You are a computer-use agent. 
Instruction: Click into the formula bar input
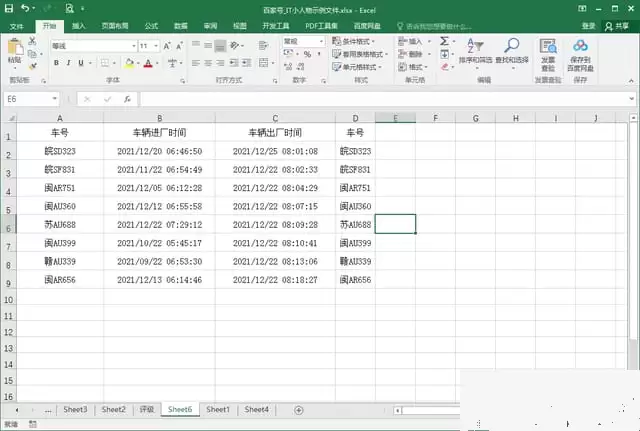[384, 99]
